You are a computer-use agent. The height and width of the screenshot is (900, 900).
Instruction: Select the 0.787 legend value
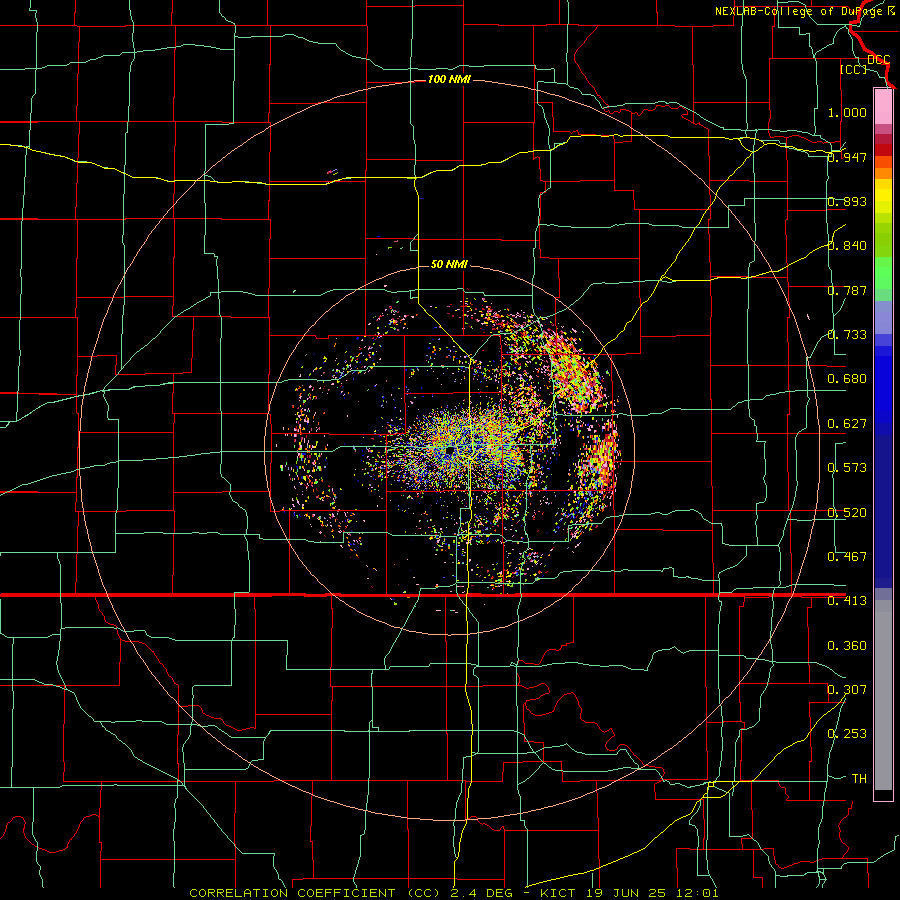coord(847,290)
